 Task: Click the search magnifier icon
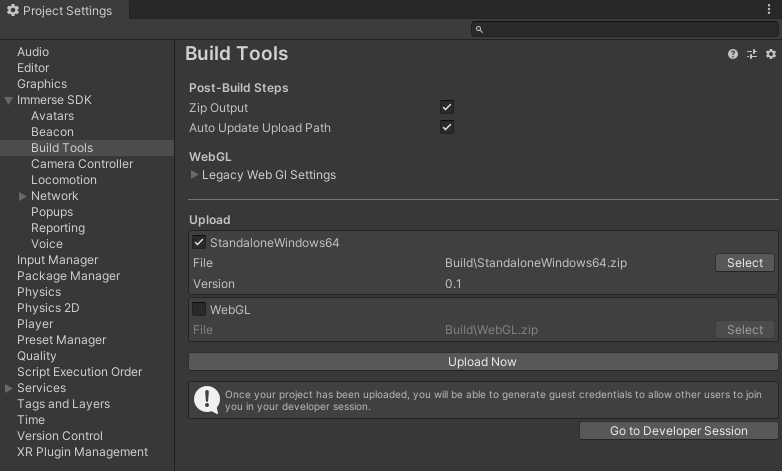(x=479, y=29)
